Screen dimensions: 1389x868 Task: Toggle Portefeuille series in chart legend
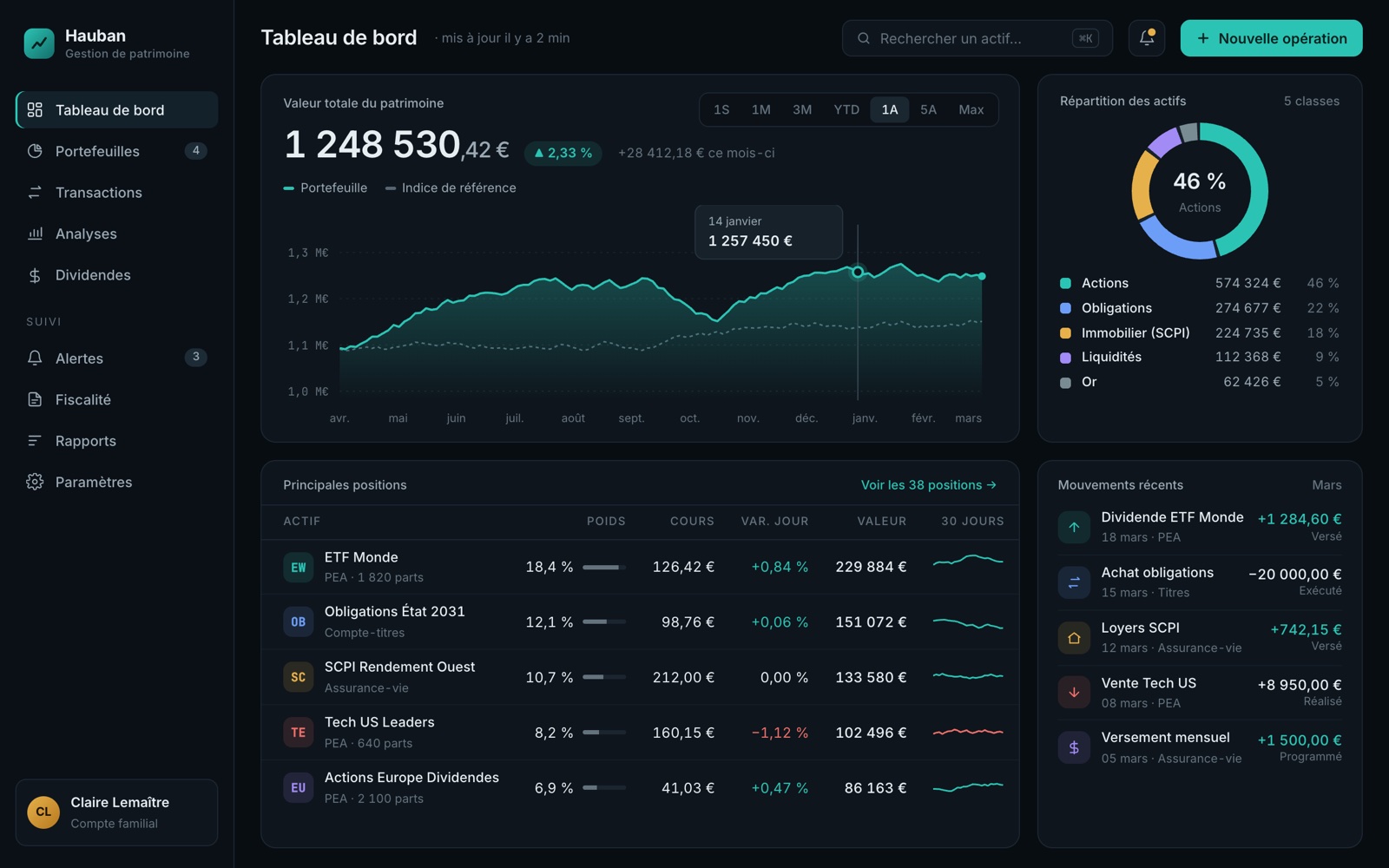click(326, 187)
